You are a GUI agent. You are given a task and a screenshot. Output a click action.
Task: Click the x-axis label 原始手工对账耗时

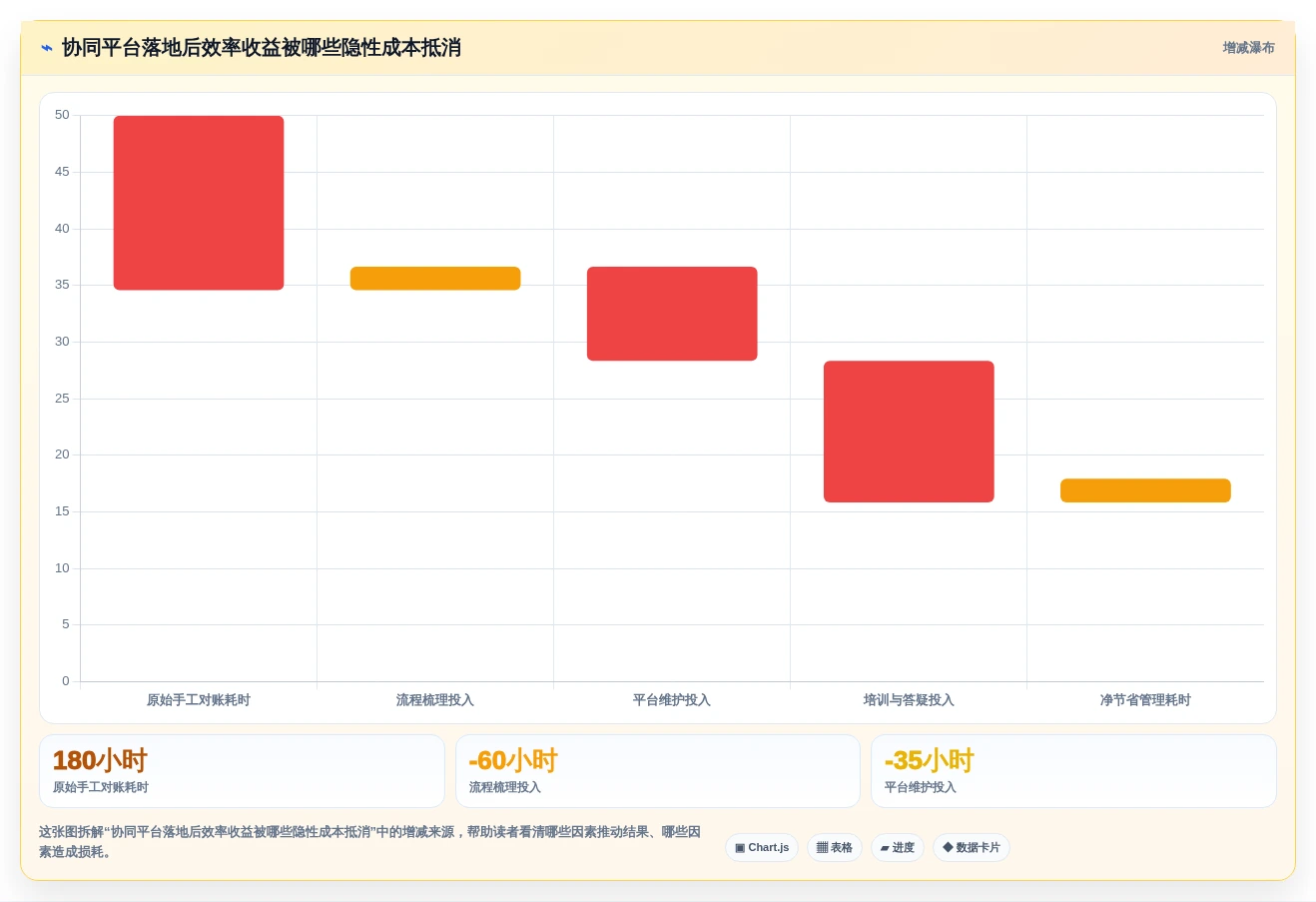[199, 700]
